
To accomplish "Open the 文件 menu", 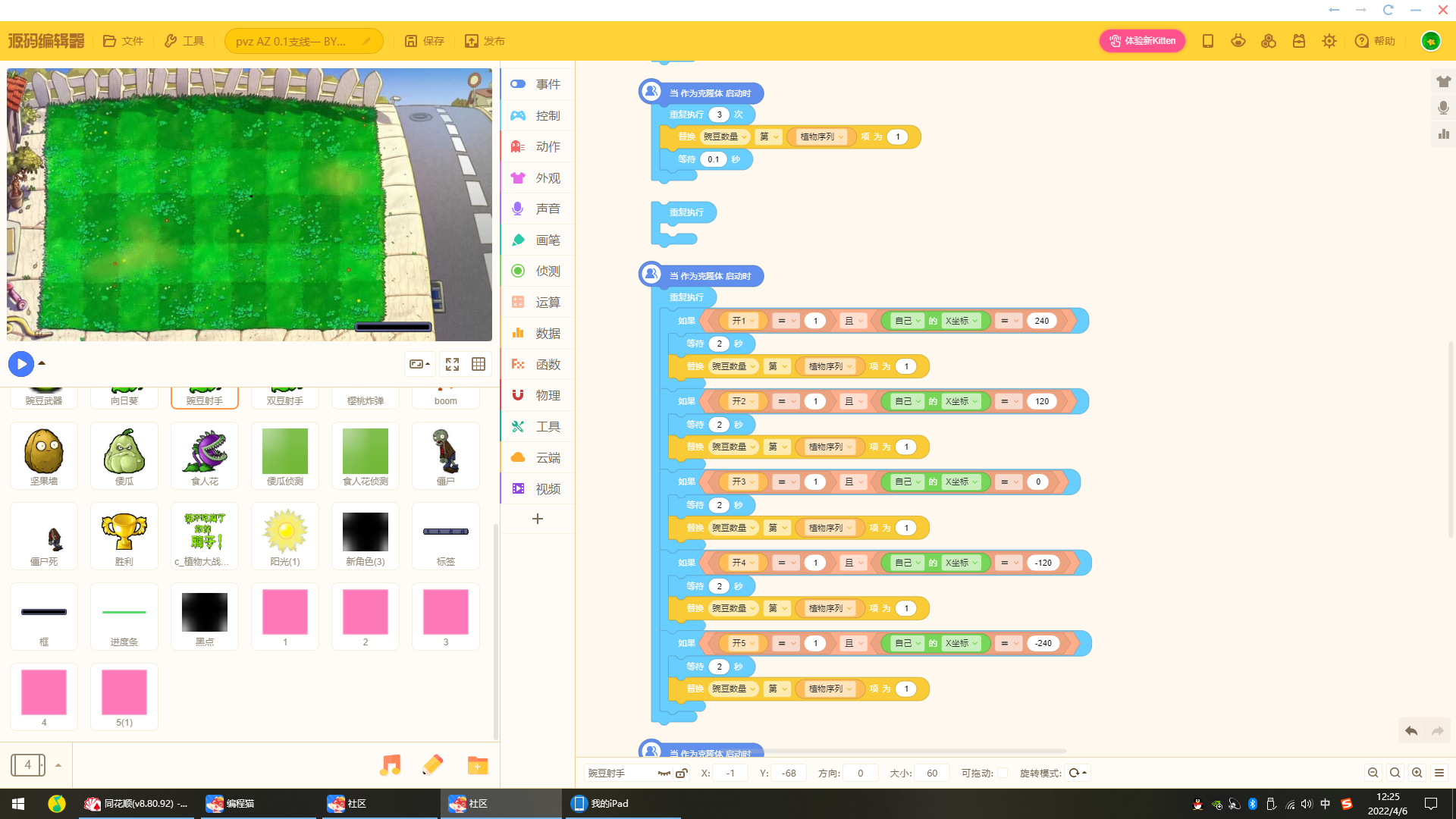I will click(x=123, y=41).
